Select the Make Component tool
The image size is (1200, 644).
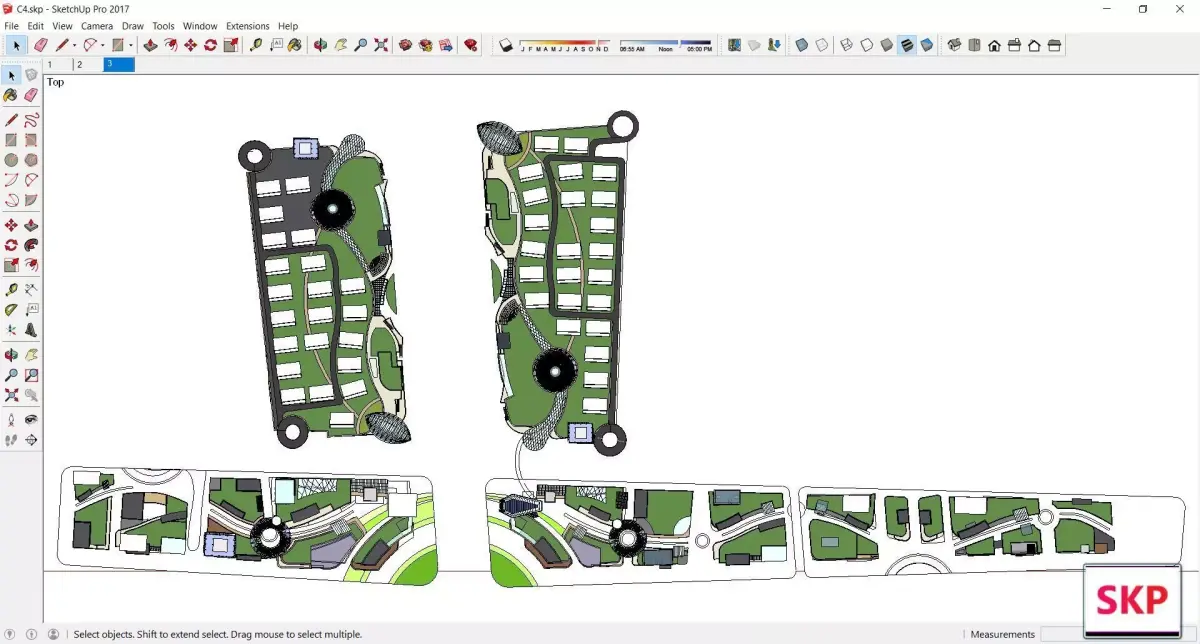click(31, 75)
